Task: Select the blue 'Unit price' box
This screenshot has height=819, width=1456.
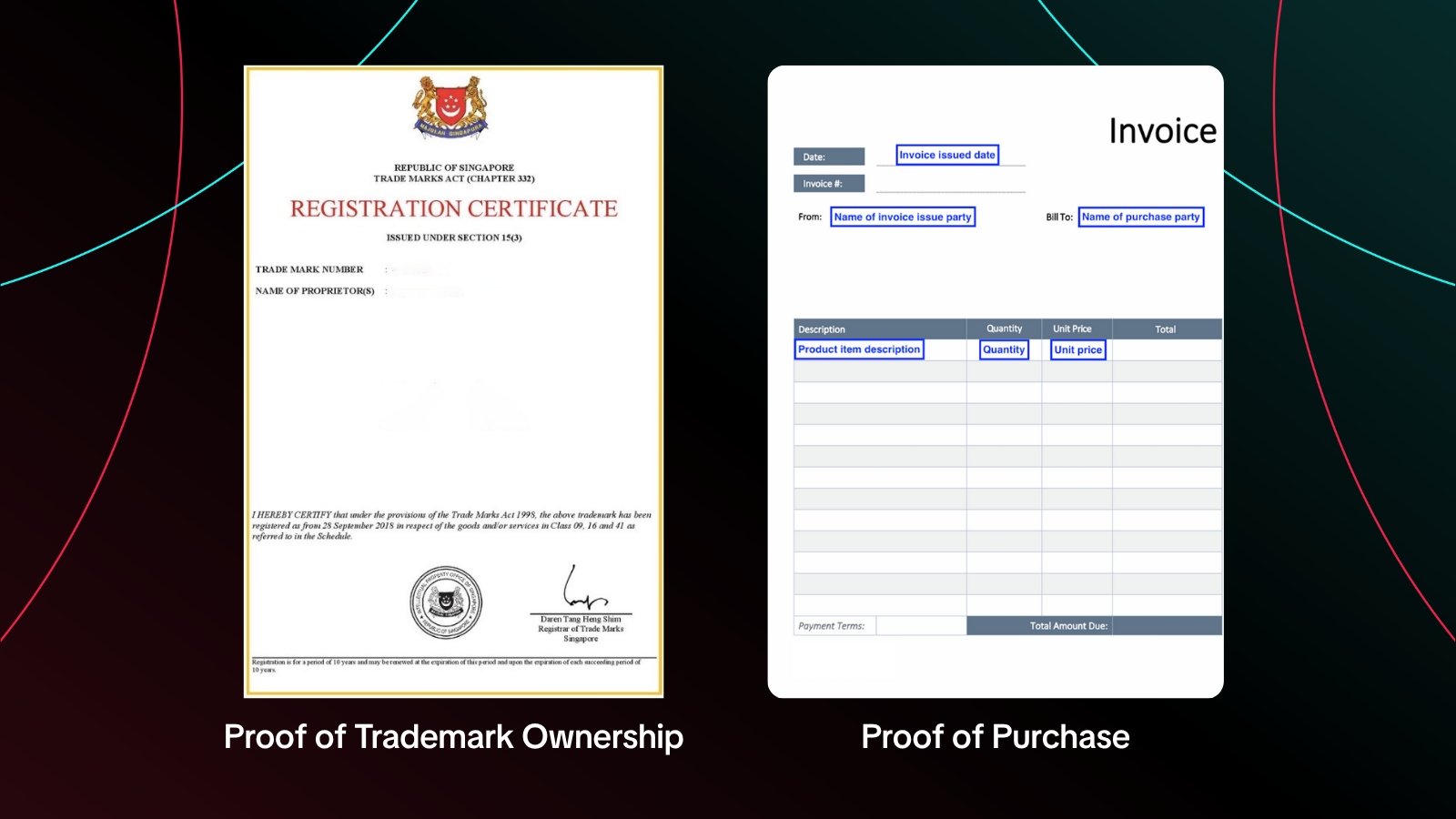Action: pyautogui.click(x=1078, y=349)
